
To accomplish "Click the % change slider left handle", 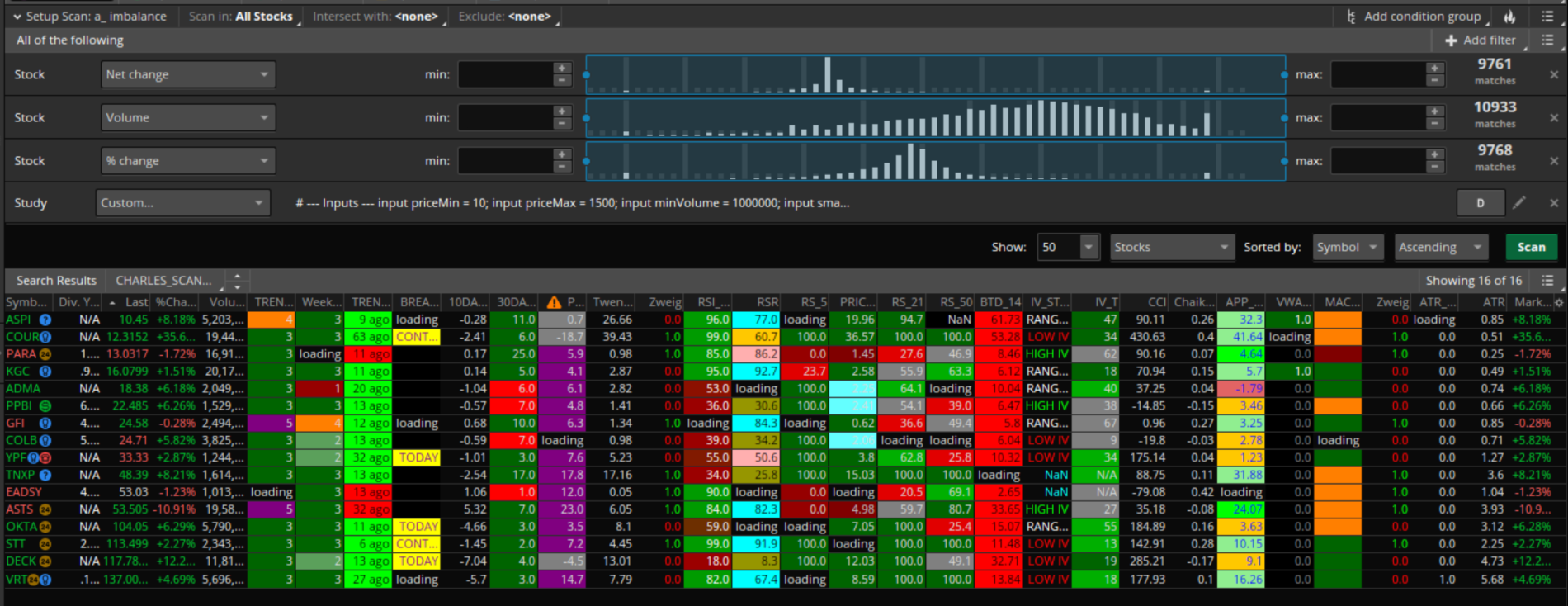I will (586, 160).
